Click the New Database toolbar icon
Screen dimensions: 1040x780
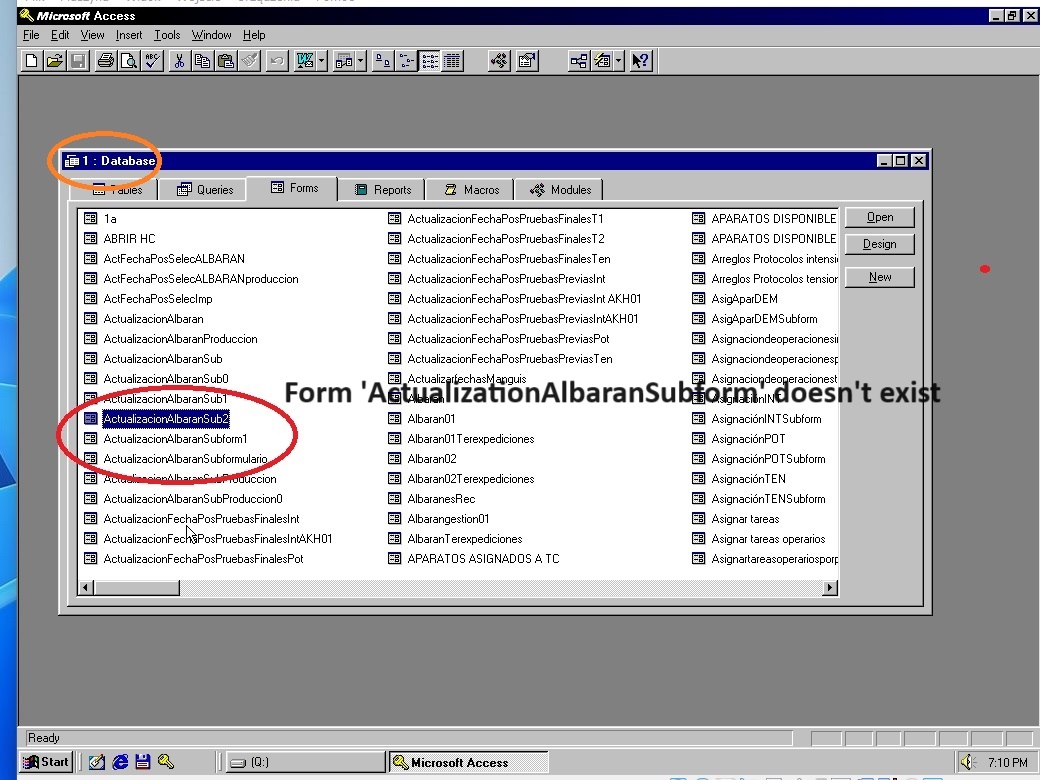point(31,61)
